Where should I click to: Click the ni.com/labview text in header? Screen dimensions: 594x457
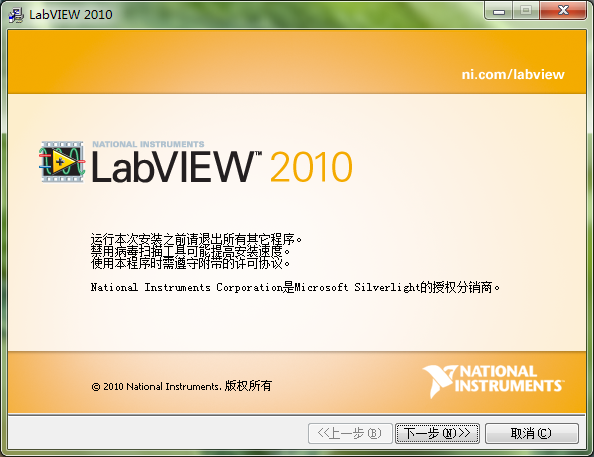513,74
